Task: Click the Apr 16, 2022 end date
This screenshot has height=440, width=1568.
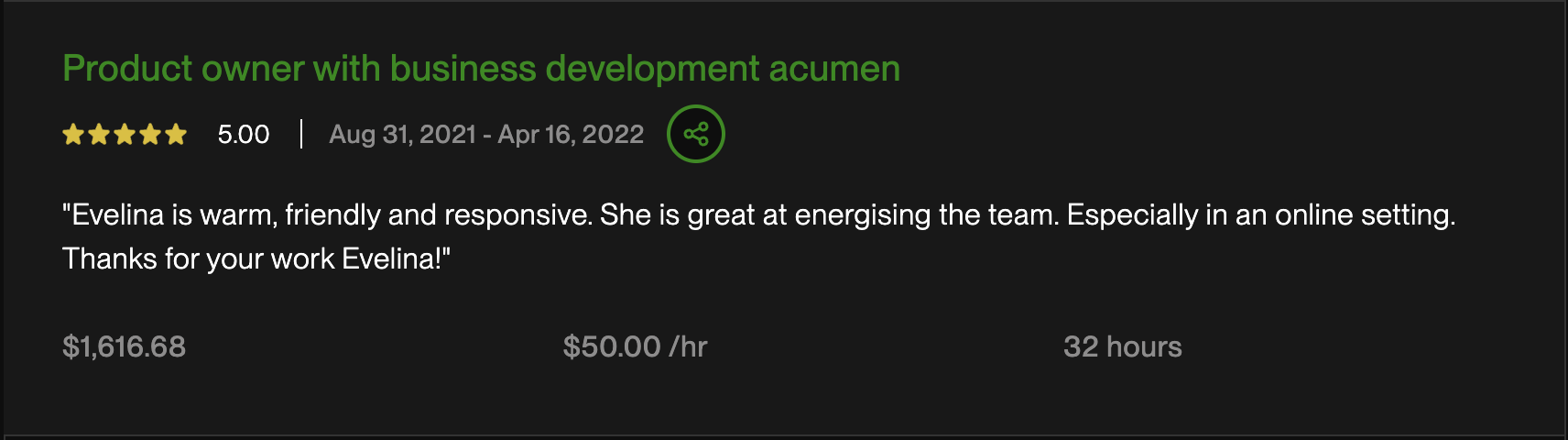Action: pyautogui.click(x=571, y=135)
